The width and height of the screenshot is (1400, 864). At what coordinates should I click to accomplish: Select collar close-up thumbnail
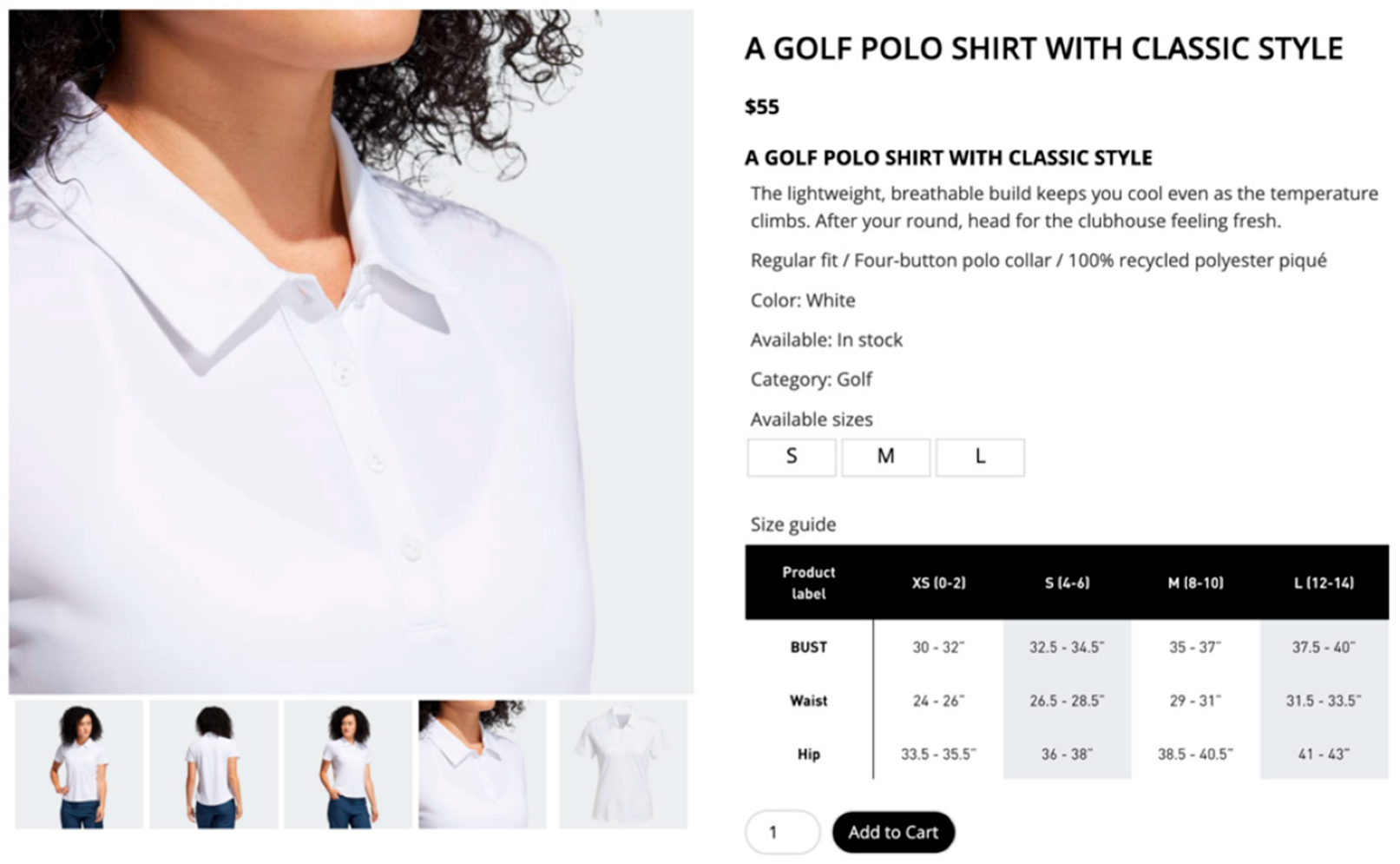pyautogui.click(x=483, y=764)
